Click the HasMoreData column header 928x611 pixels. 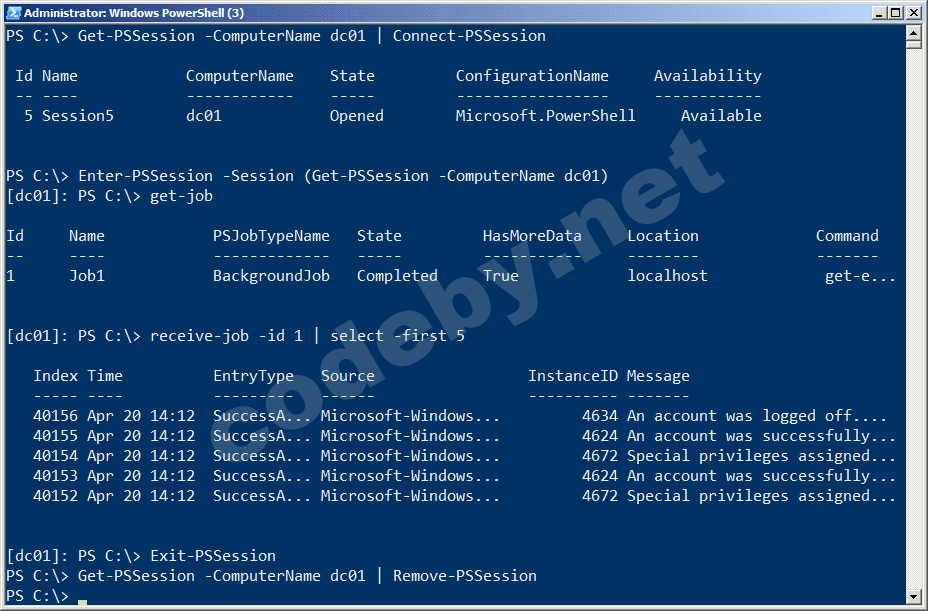[532, 236]
